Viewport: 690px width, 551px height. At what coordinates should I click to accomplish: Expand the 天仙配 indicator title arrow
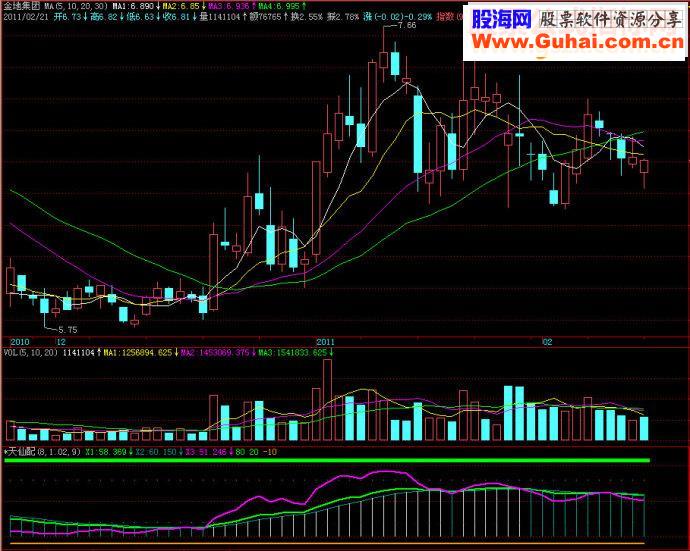pos(5,452)
